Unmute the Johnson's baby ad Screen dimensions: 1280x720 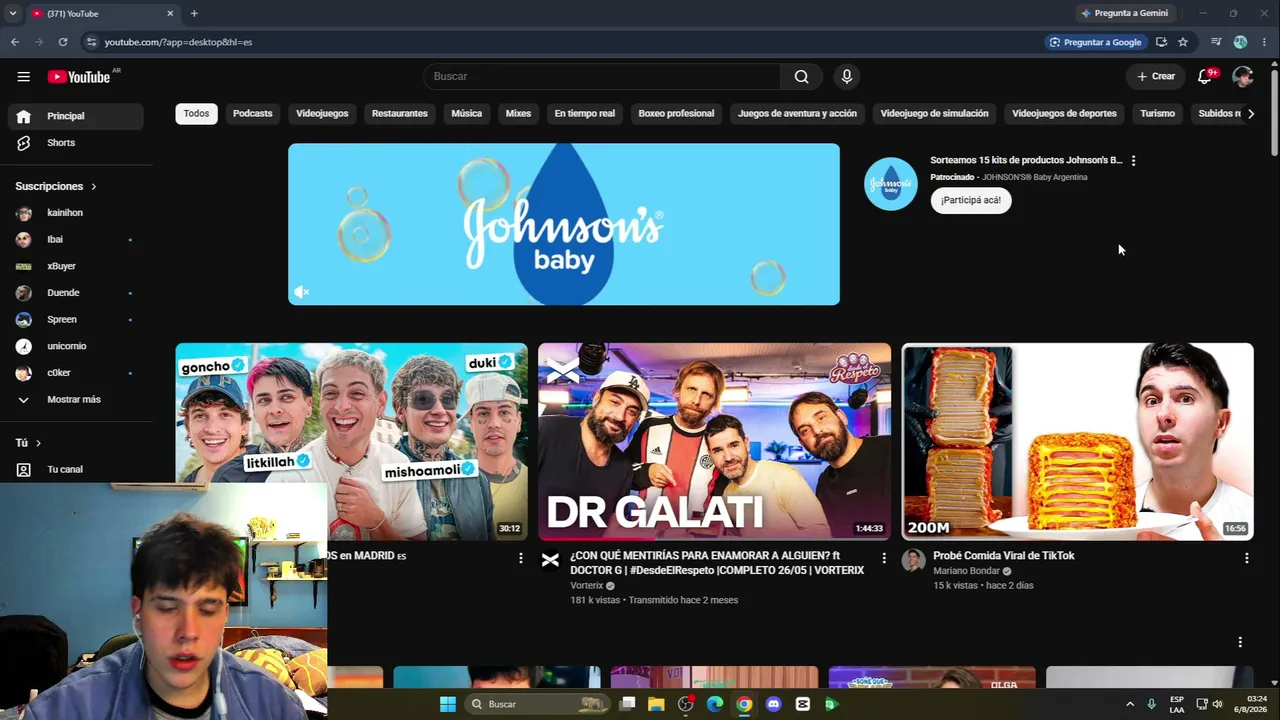[x=301, y=292]
